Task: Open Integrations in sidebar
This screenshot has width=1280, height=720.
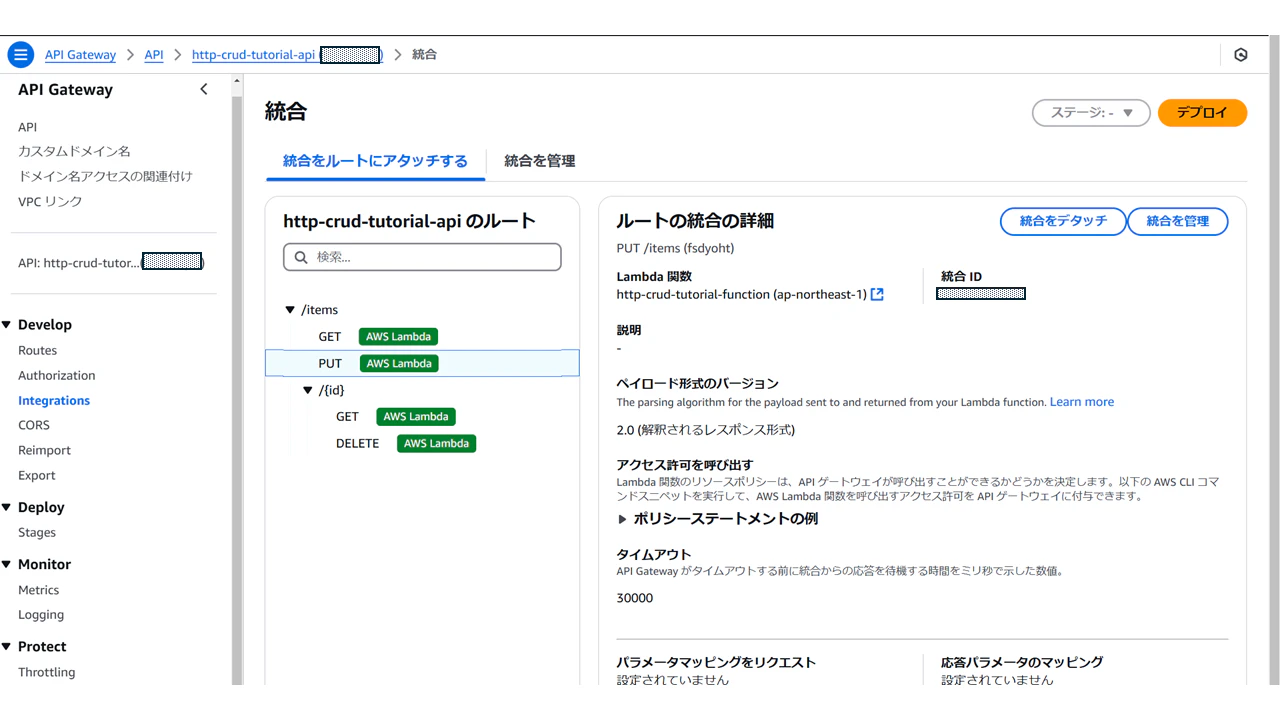Action: tap(54, 401)
